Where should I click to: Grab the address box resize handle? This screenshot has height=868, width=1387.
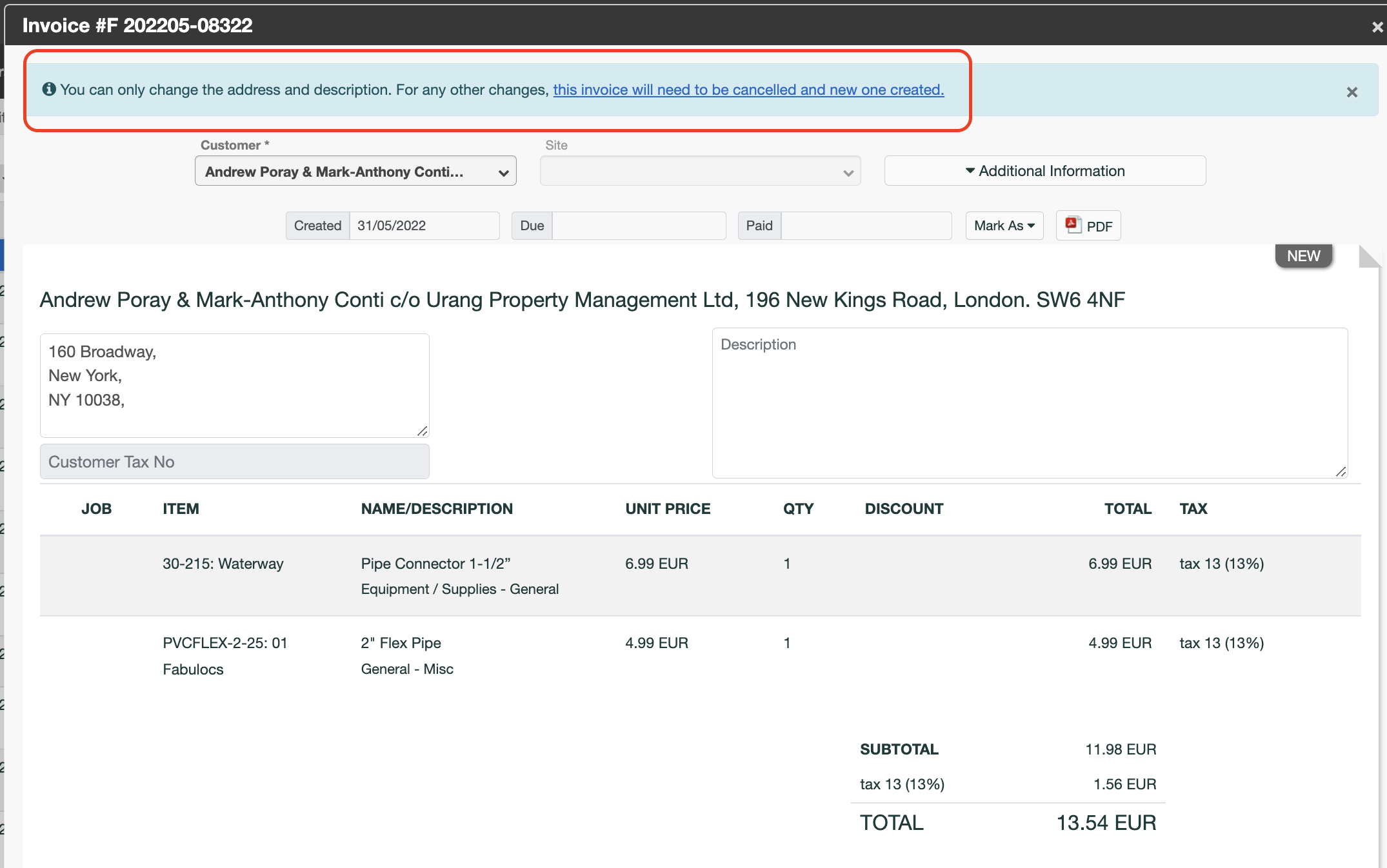(422, 431)
